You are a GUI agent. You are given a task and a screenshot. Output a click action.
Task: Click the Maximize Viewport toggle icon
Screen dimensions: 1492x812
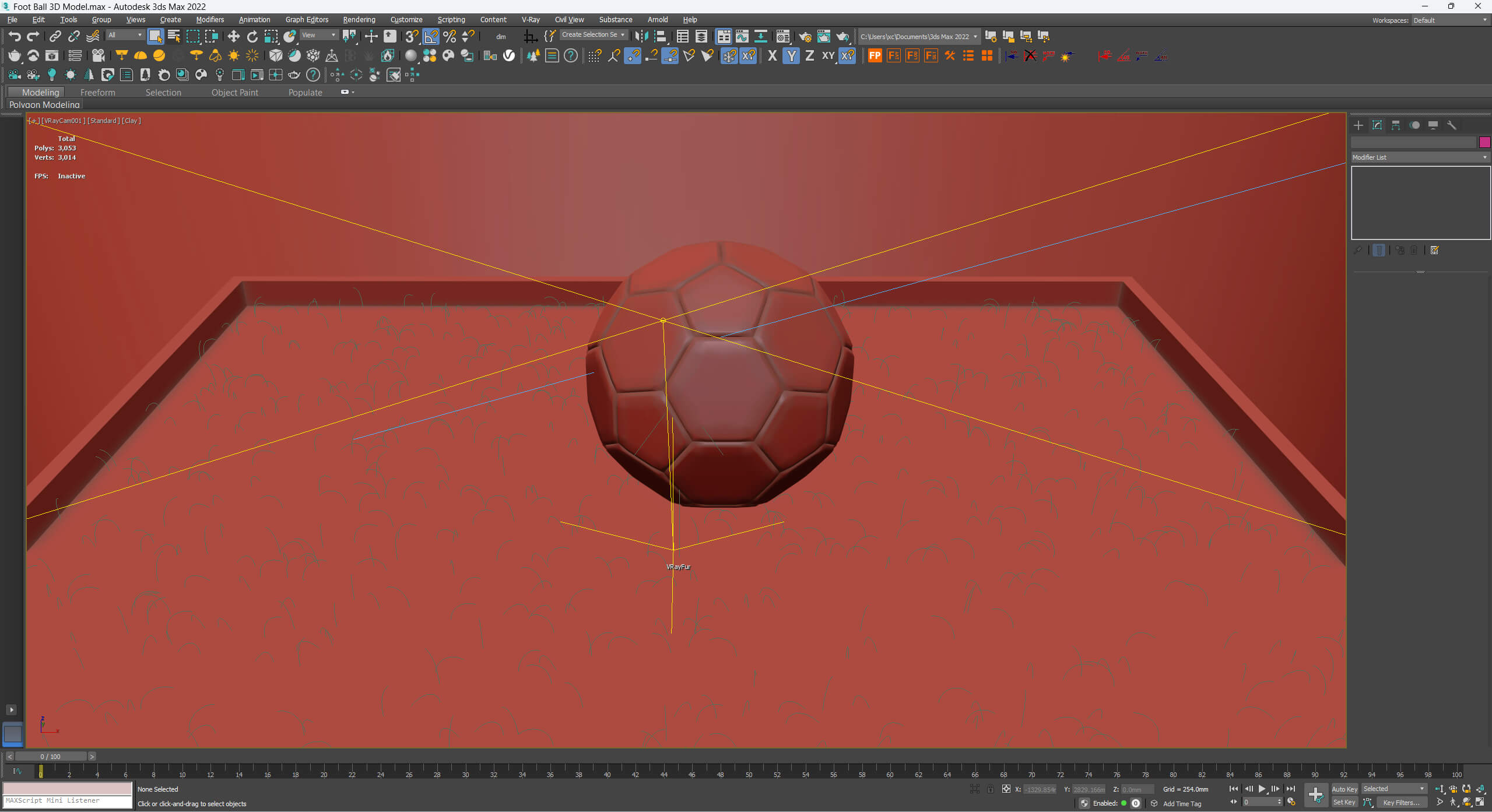point(1480,803)
